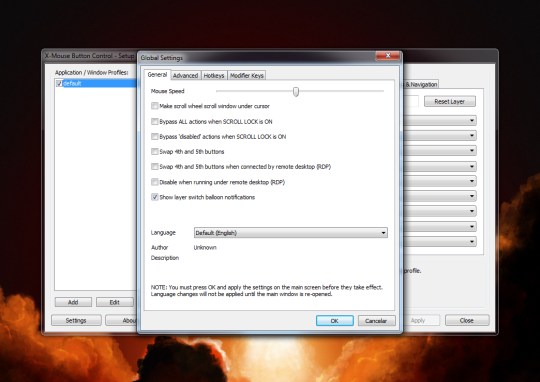The image size is (540, 382).
Task: Enable scroll window under cursor option
Action: pos(155,106)
